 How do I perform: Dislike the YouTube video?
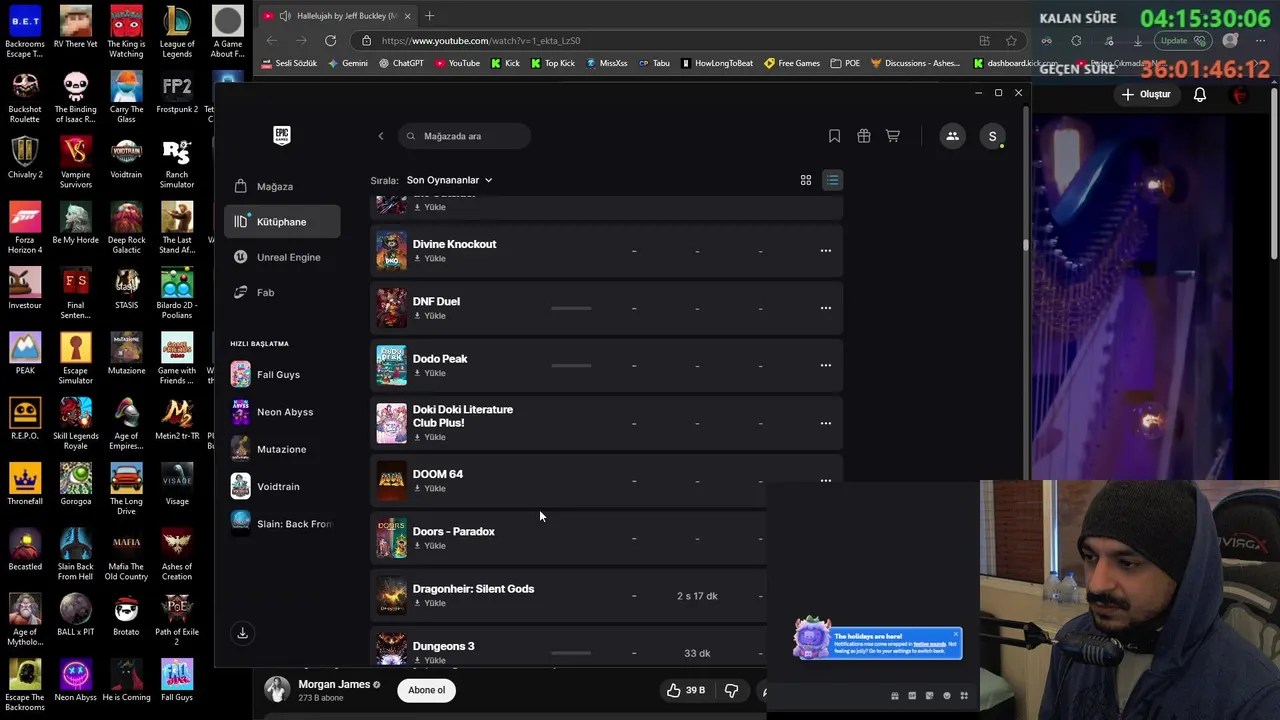[731, 690]
